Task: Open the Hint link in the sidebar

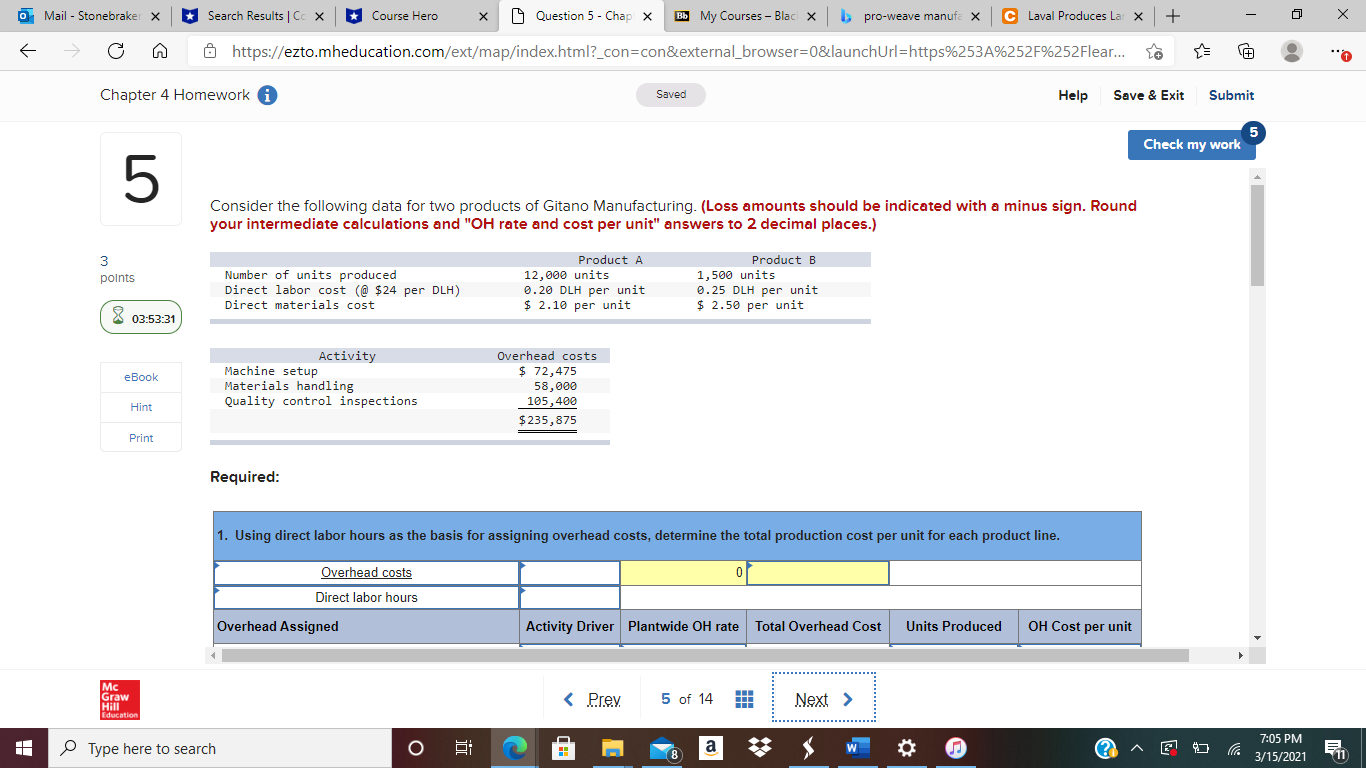Action: click(x=140, y=407)
